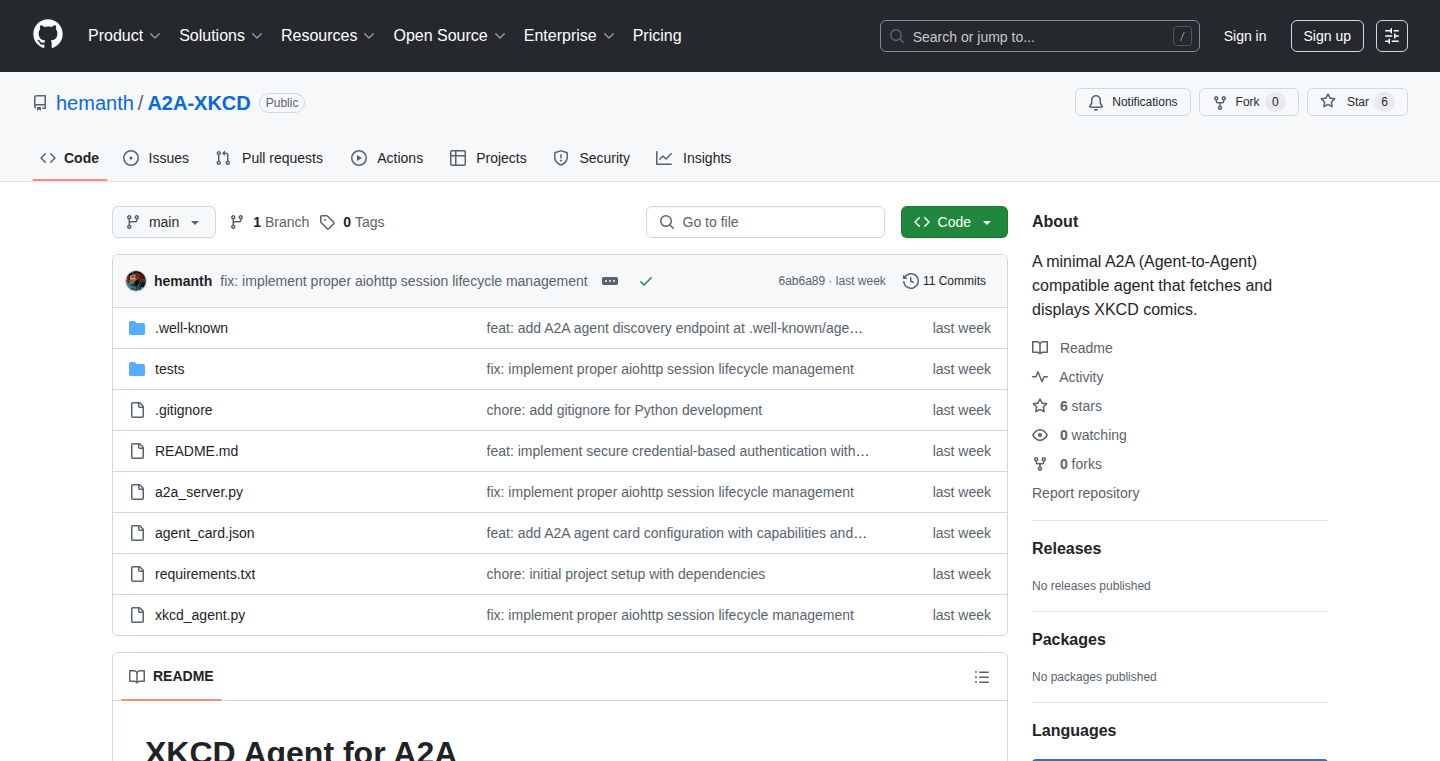The height and width of the screenshot is (761, 1440).
Task: Show the green checkmark commit status
Action: click(x=646, y=281)
